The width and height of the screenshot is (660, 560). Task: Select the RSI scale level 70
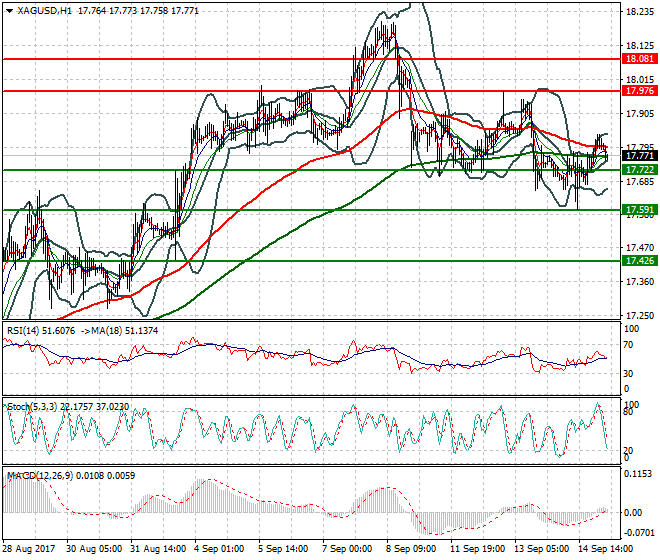pyautogui.click(x=628, y=345)
